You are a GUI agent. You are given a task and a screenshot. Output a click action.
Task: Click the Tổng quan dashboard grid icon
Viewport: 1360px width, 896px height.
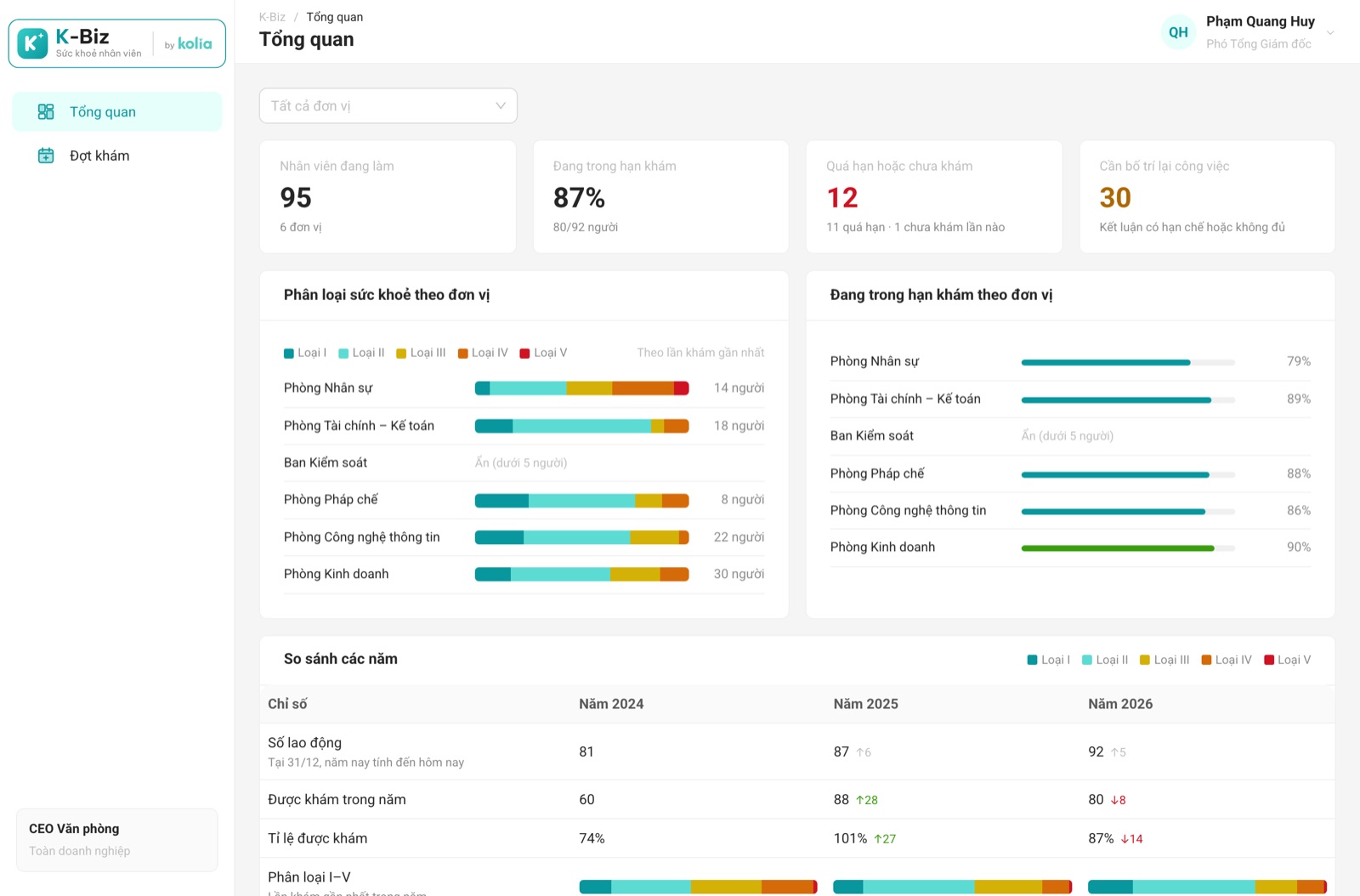coord(46,111)
